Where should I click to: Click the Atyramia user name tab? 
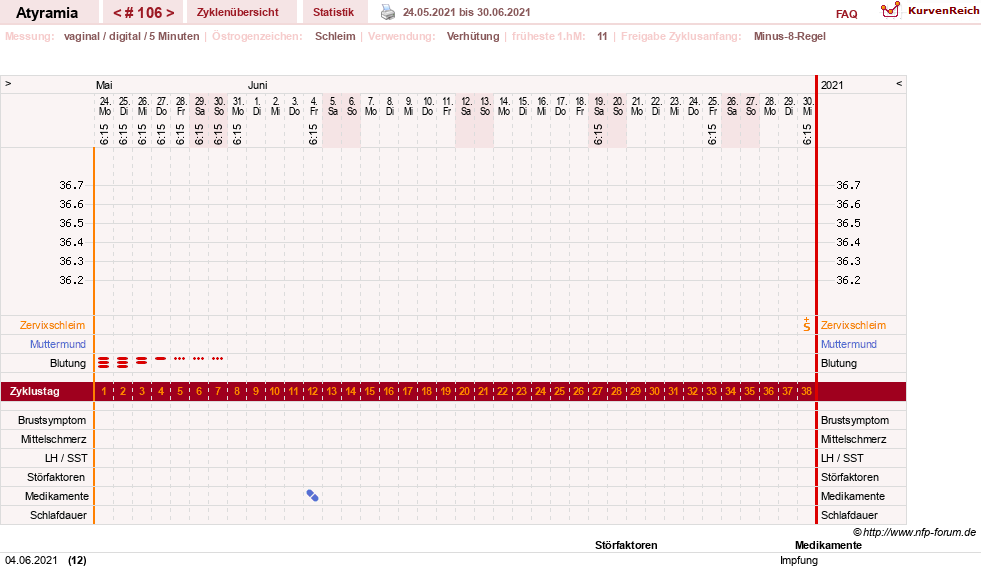point(47,13)
